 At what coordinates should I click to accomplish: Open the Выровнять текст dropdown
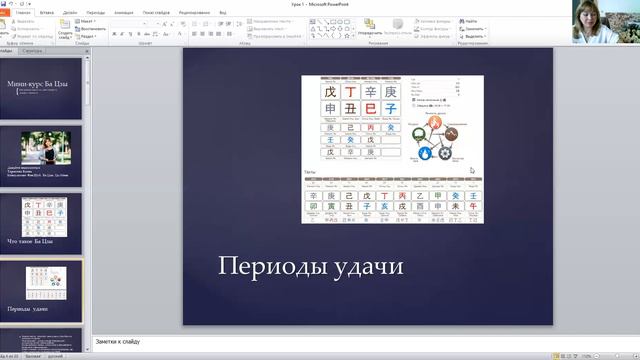[267, 29]
